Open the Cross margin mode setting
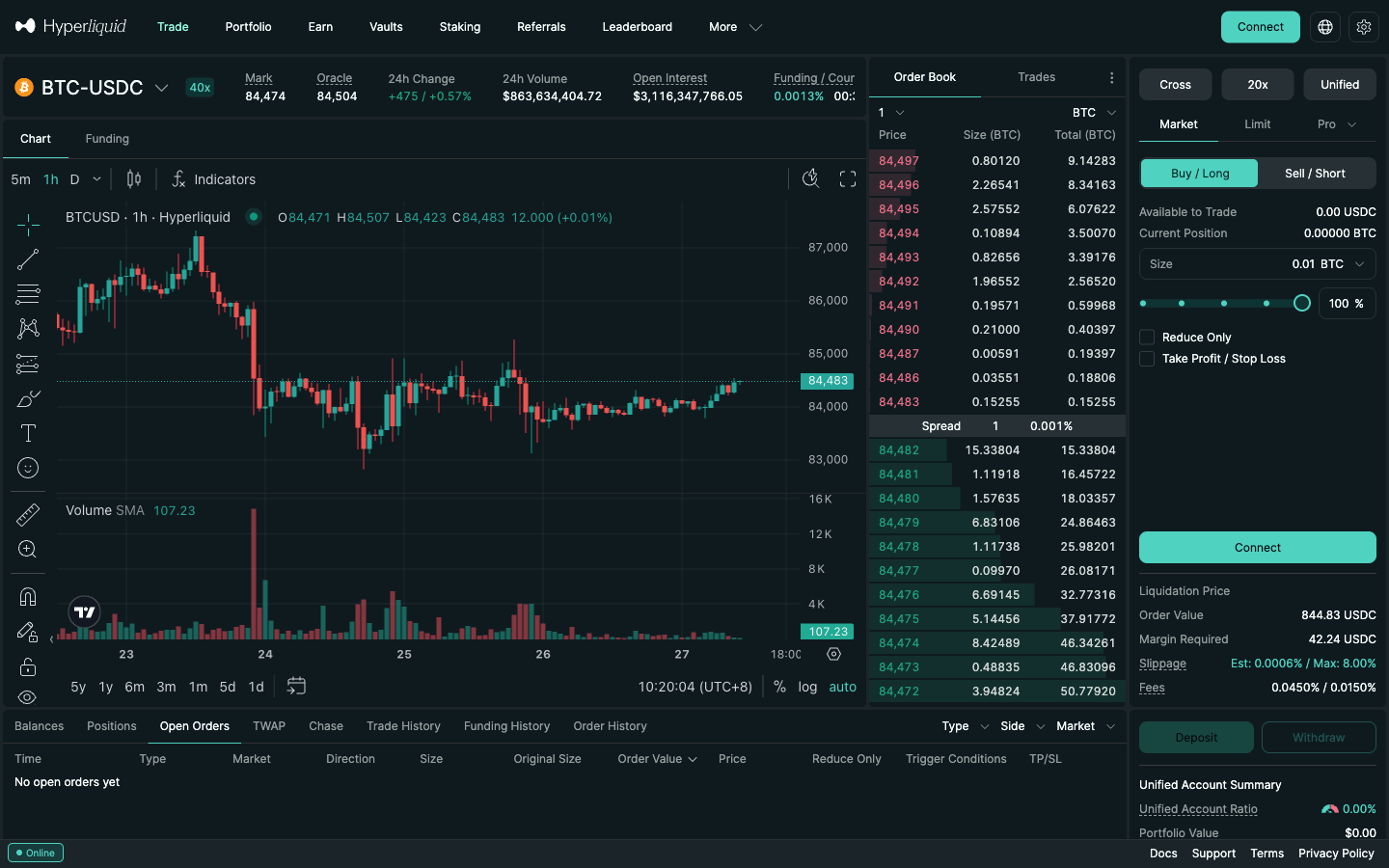Viewport: 1389px width, 868px height. (x=1175, y=85)
